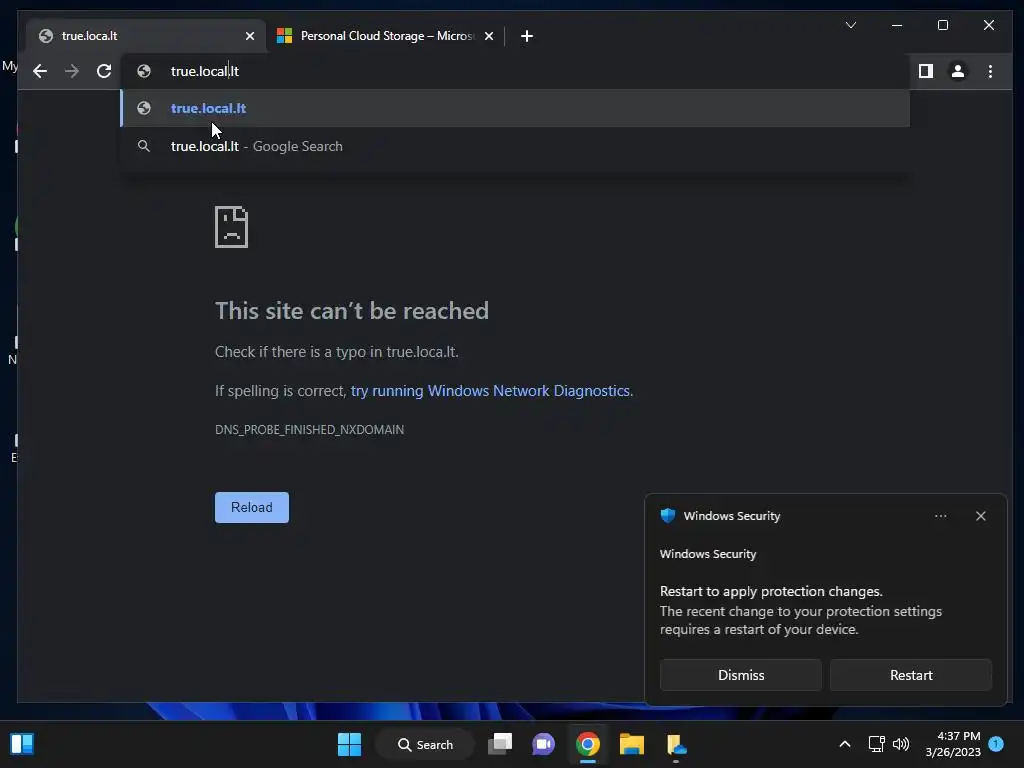Open the notification center badge
The height and width of the screenshot is (768, 1024).
(996, 743)
